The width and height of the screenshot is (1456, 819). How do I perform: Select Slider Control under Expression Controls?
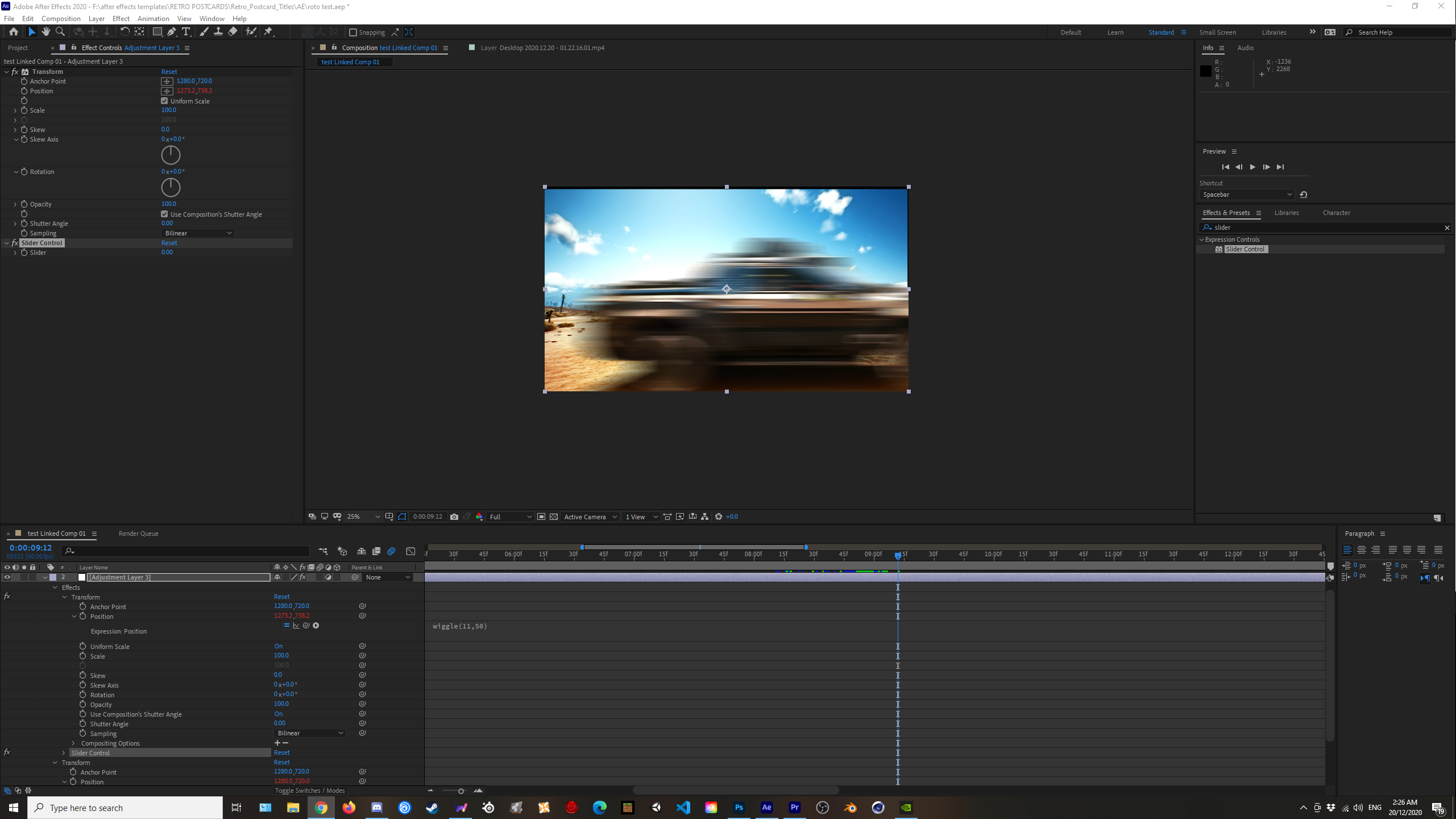pyautogui.click(x=1245, y=249)
